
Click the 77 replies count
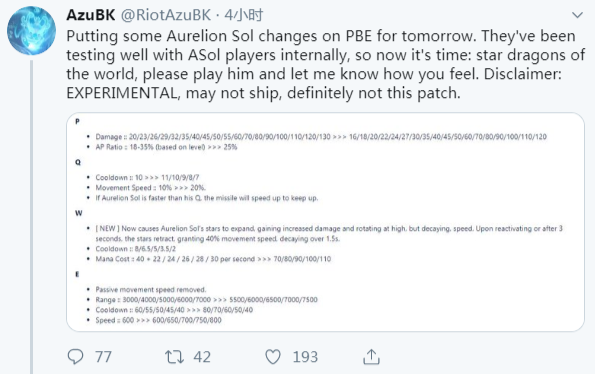click(103, 357)
